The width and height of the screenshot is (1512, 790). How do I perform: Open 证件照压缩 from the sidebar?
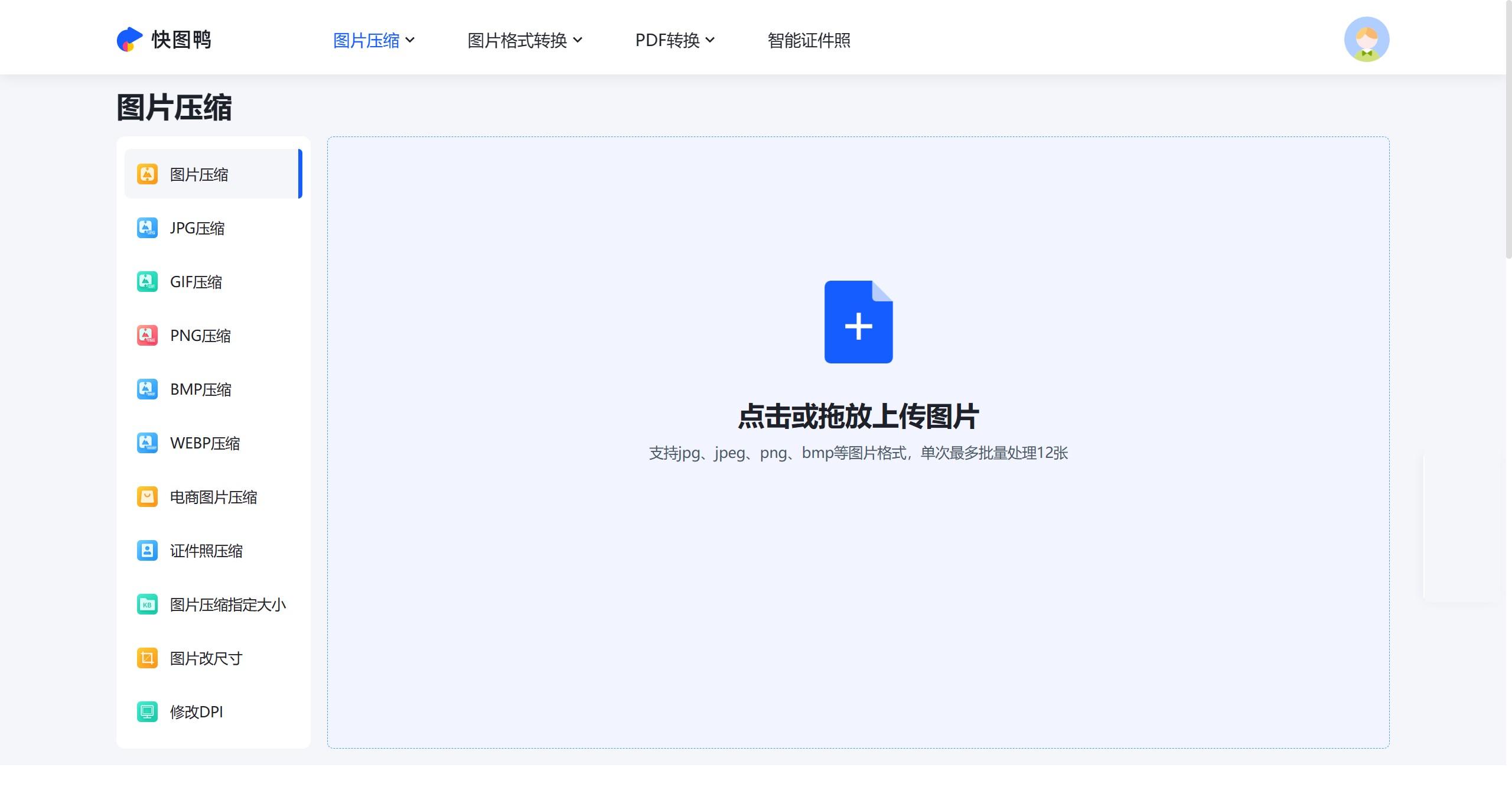213,550
